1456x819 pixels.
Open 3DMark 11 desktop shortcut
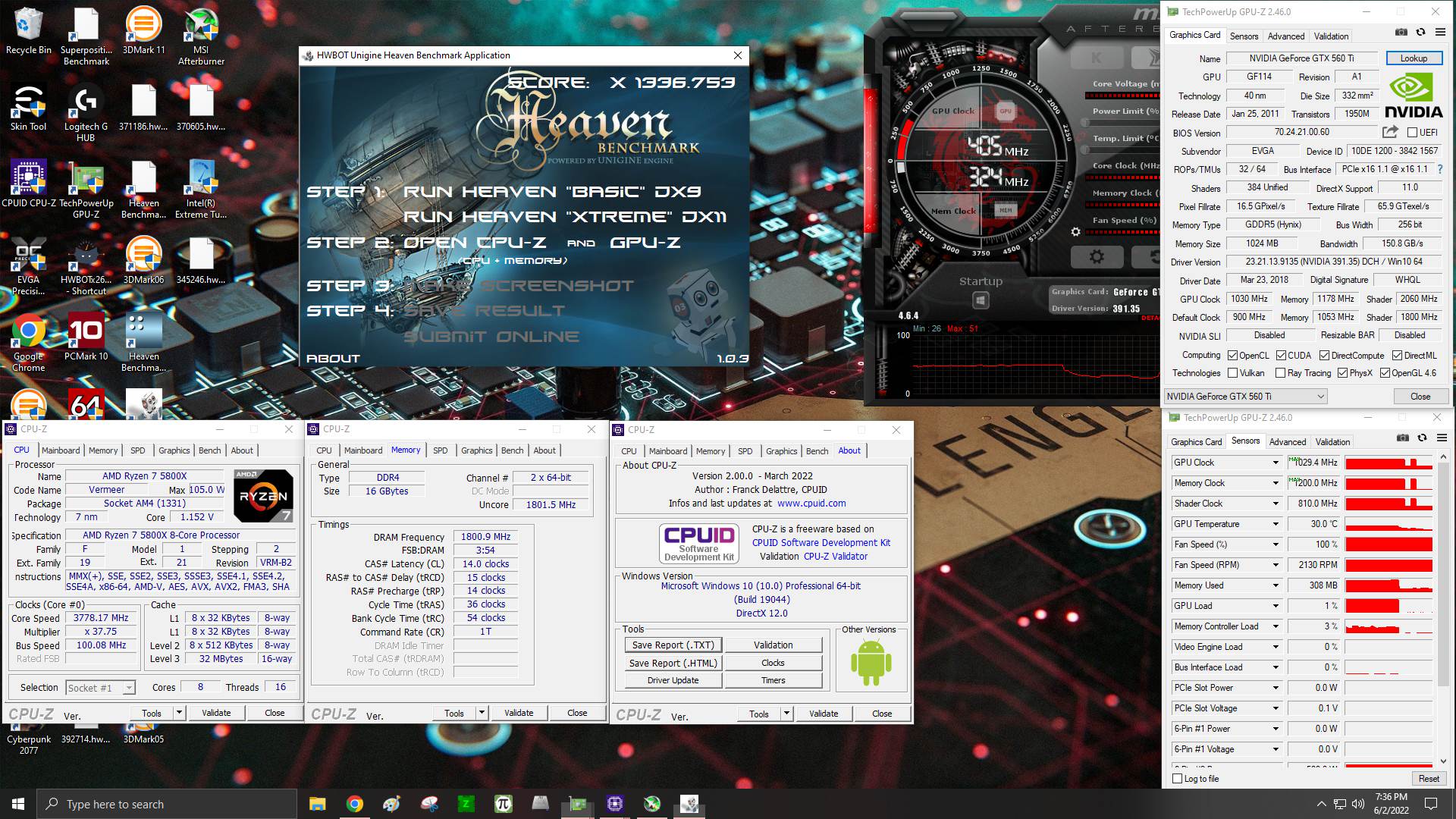click(143, 30)
